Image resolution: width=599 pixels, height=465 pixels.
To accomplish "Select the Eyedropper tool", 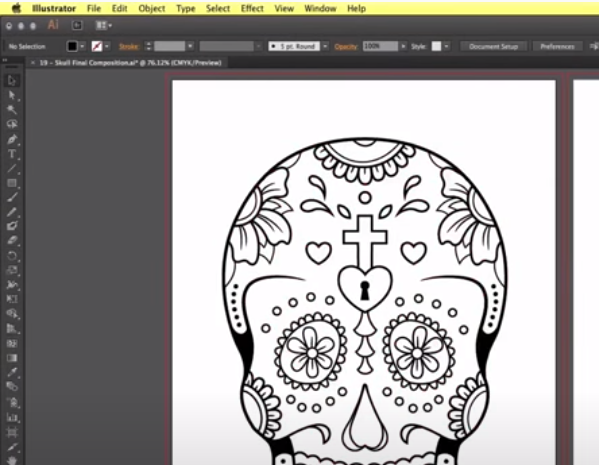I will (11, 372).
